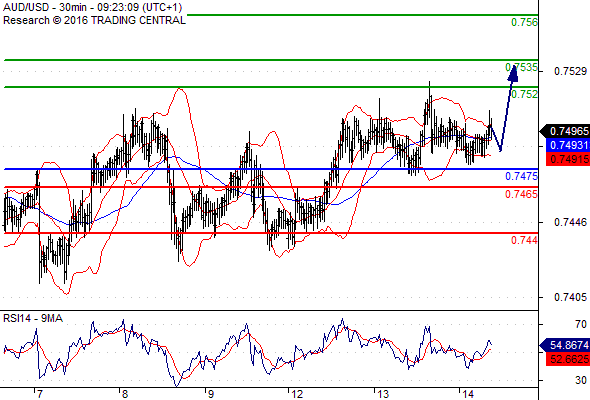590x400 pixels.
Task: Click the AUD/USD 30min chart title
Action: [93, 7]
